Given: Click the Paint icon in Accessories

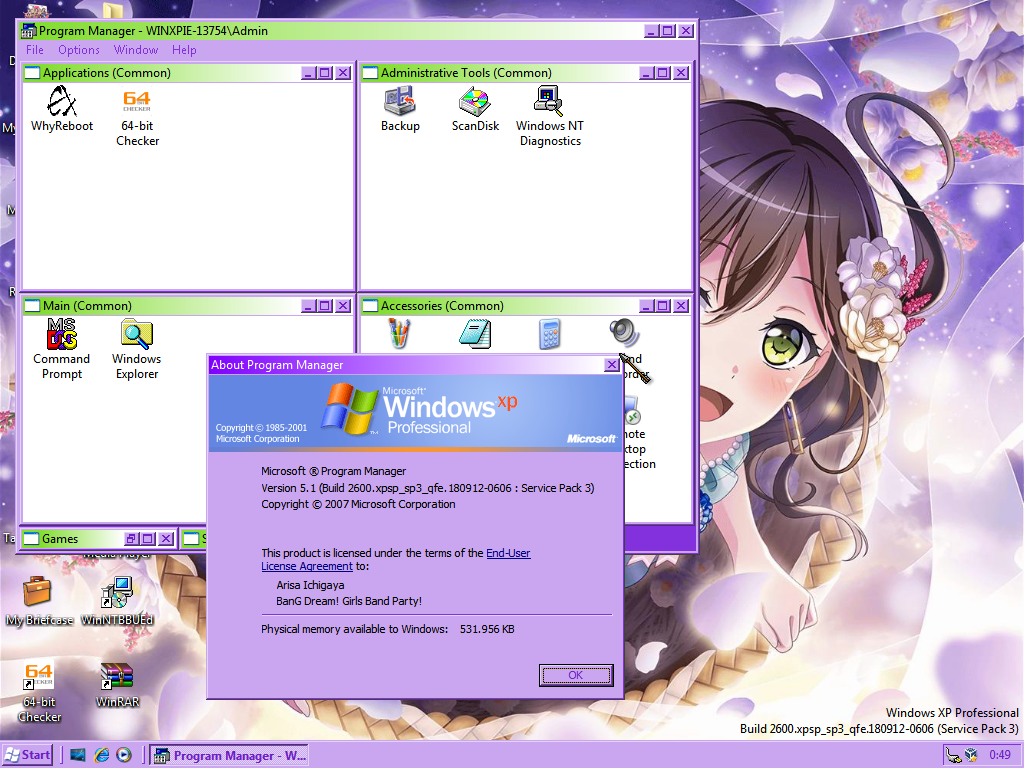Looking at the screenshot, I should tap(400, 334).
